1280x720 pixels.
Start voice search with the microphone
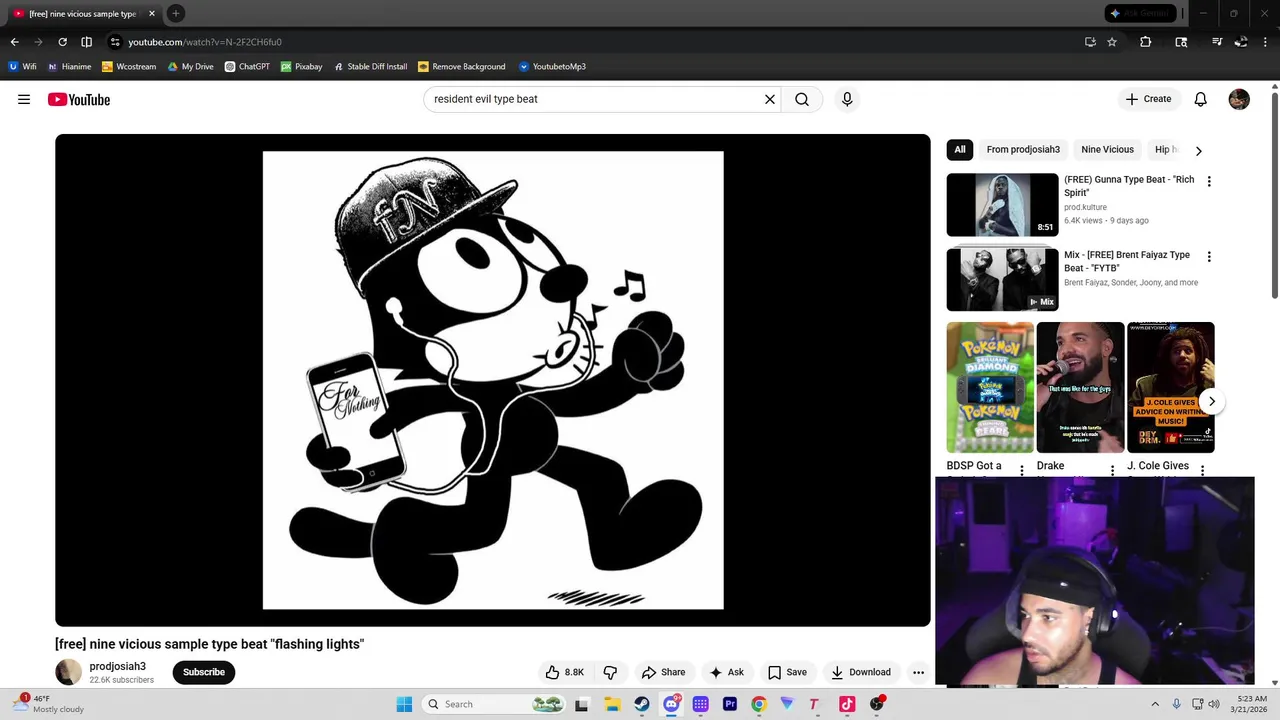(847, 99)
